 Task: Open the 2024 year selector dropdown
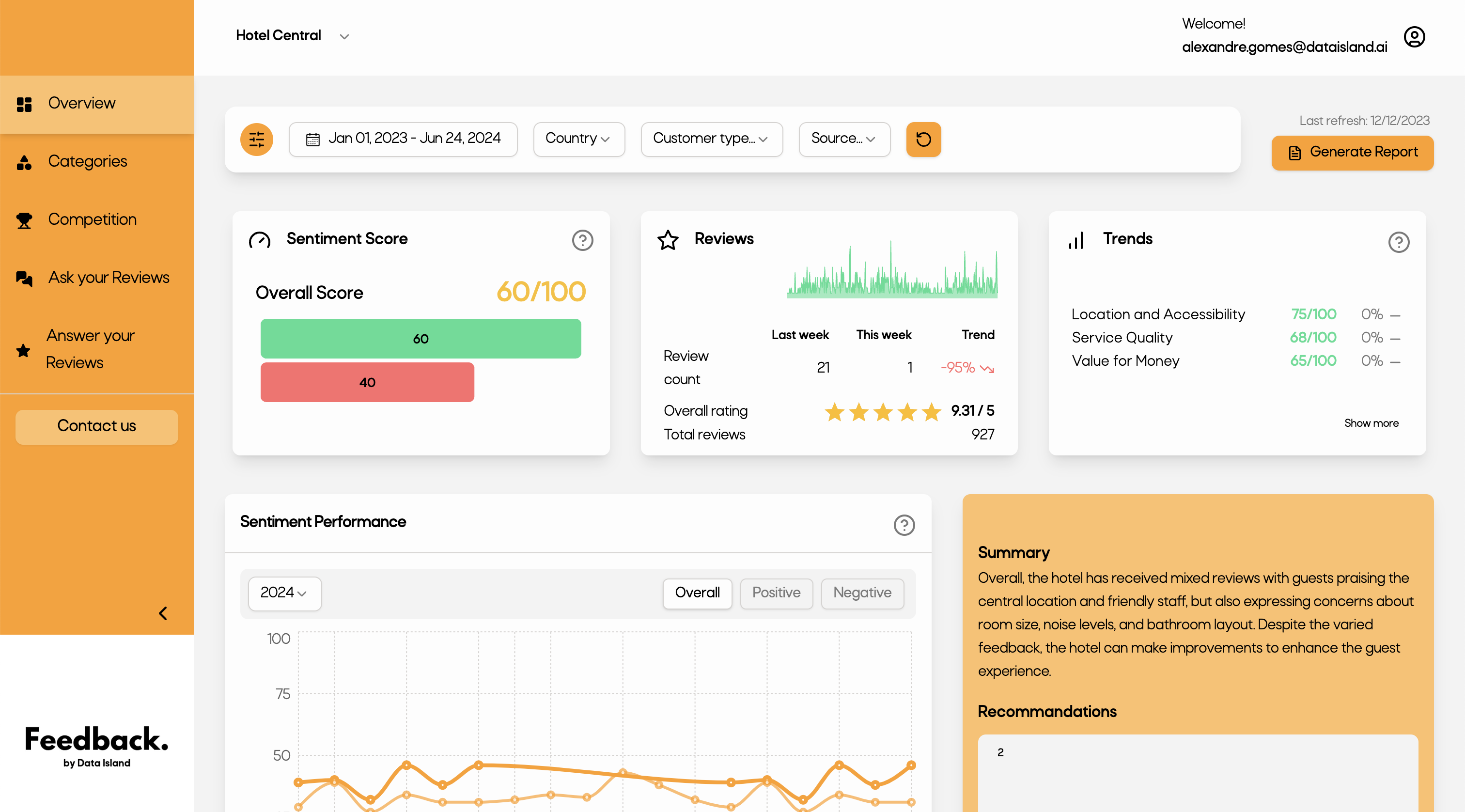tap(284, 593)
